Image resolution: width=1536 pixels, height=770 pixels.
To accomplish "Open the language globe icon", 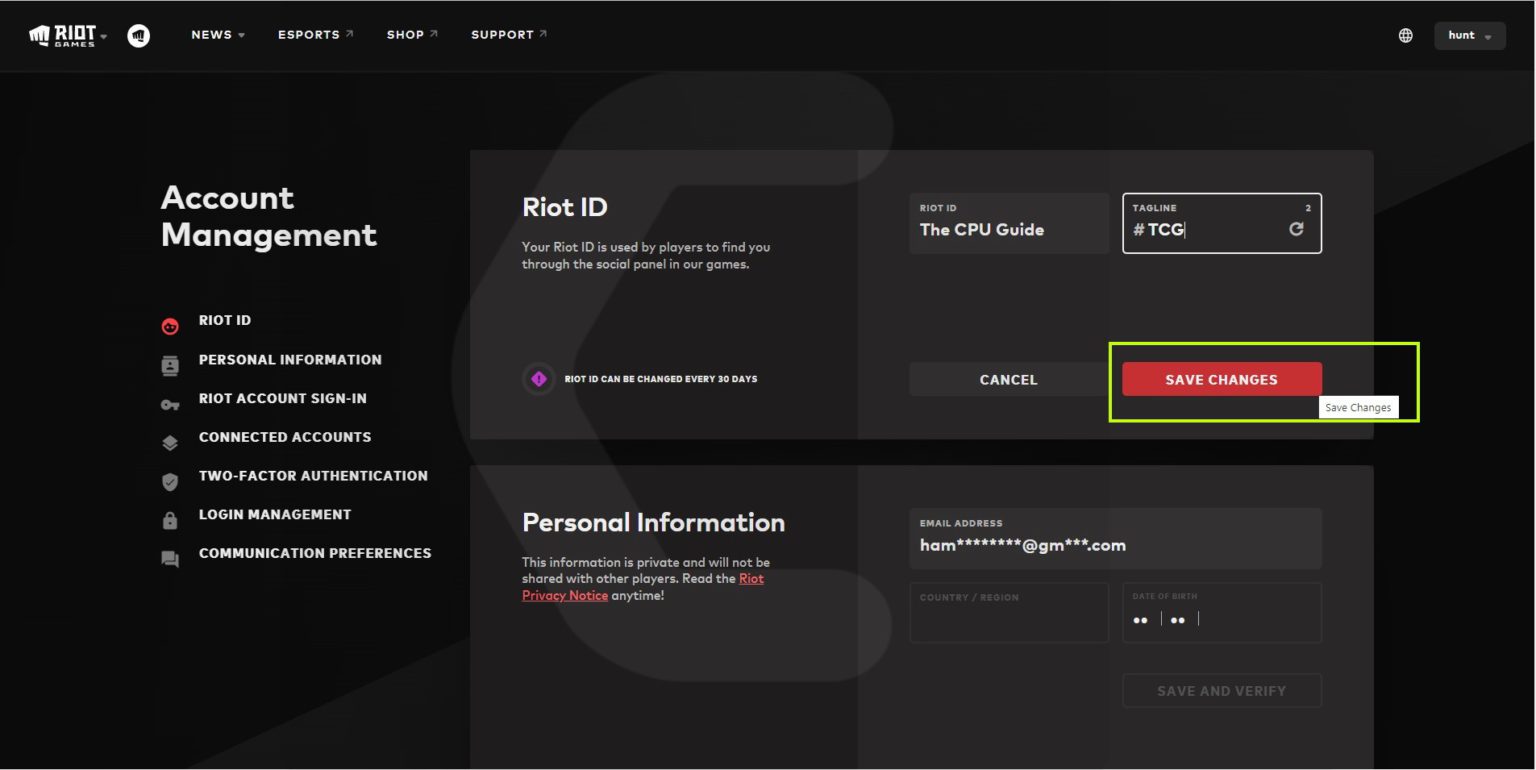I will (x=1405, y=35).
